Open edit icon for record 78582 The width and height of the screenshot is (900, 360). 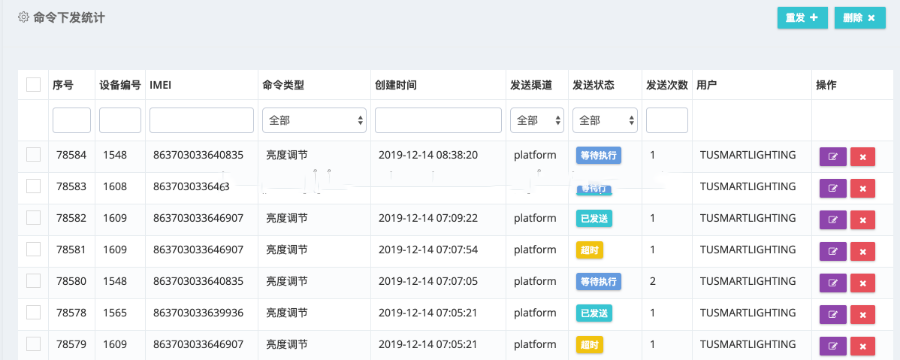click(833, 219)
